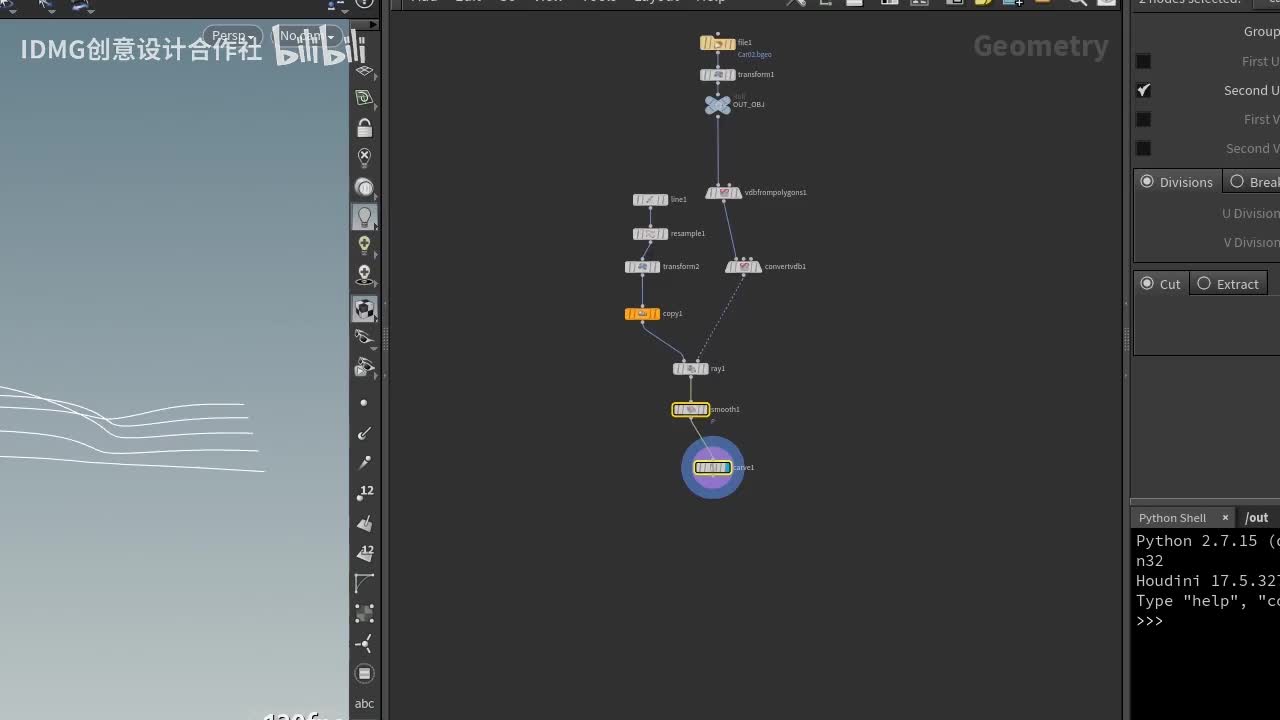Screen dimensions: 1280x720
Task: Toggle the abc text display icon
Action: tap(364, 704)
